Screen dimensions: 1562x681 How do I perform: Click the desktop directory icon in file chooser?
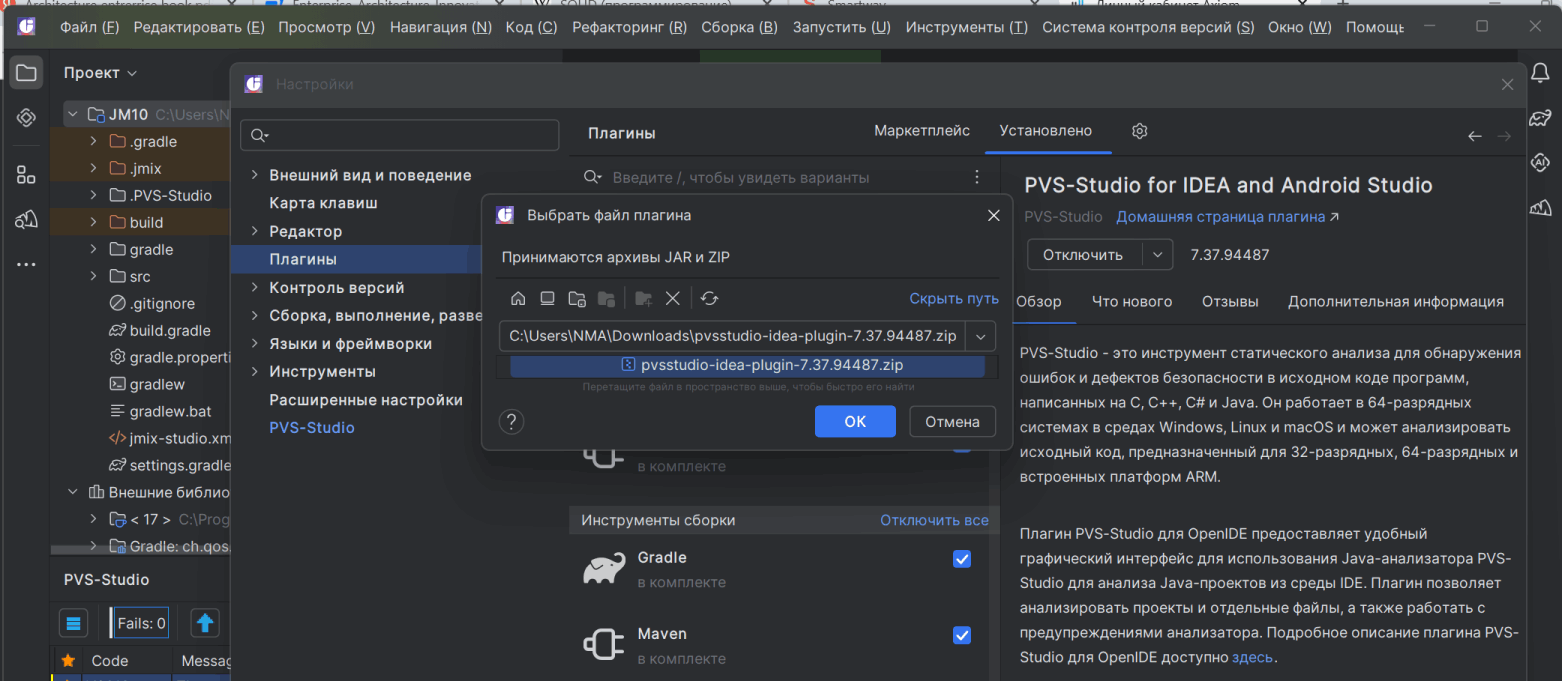[547, 299]
